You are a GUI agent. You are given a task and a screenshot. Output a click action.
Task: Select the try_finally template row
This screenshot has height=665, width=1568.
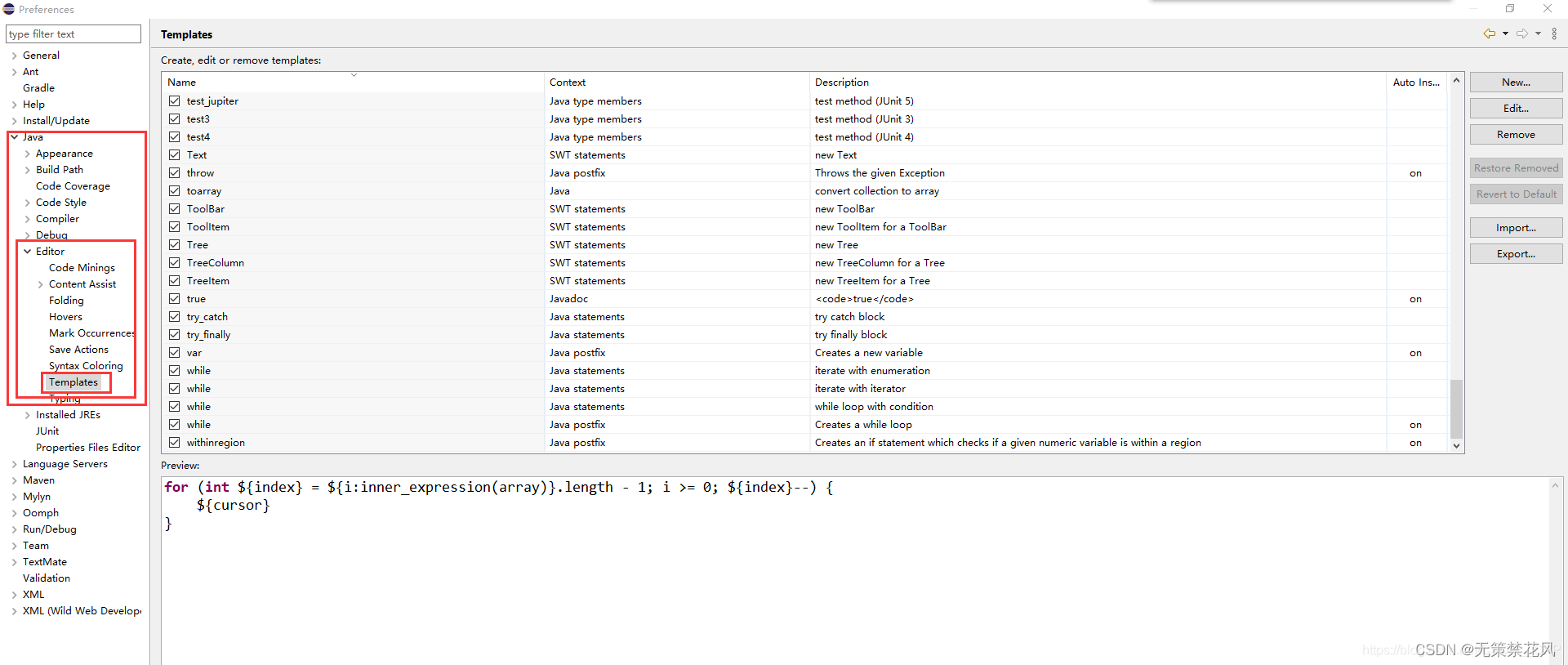coord(805,335)
